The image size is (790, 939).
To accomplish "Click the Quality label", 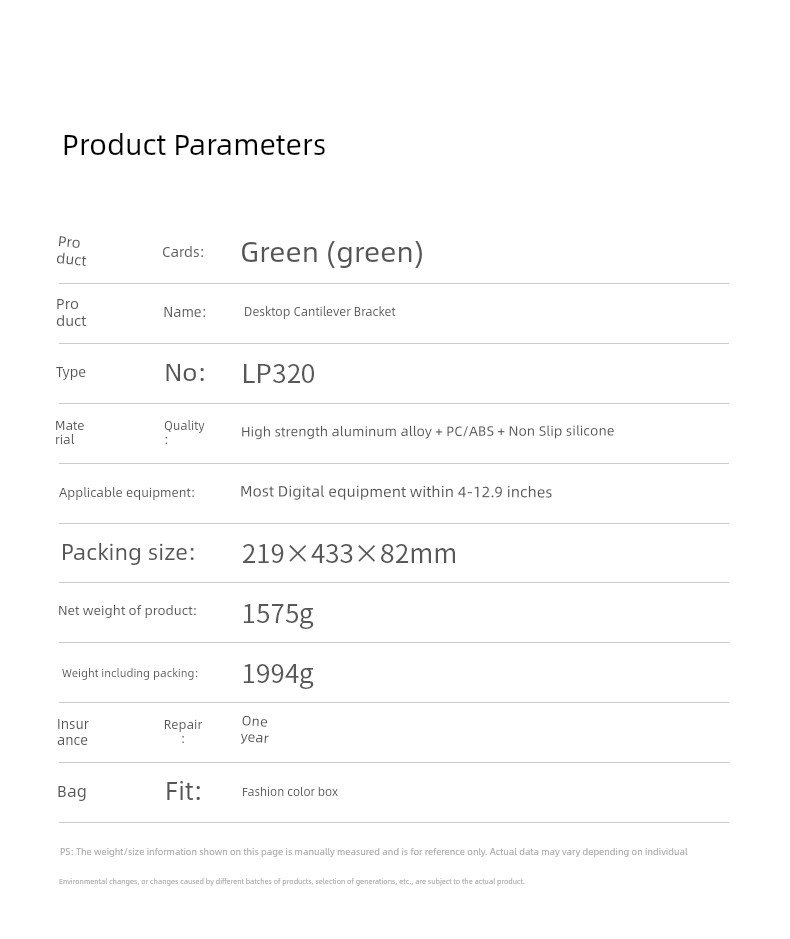I will point(184,426).
